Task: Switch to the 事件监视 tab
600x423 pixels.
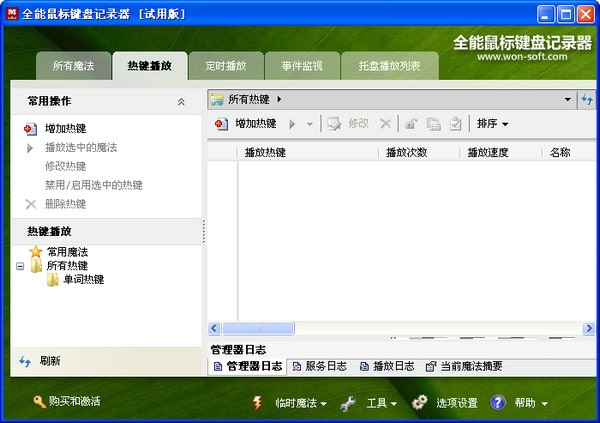Action: [302, 66]
